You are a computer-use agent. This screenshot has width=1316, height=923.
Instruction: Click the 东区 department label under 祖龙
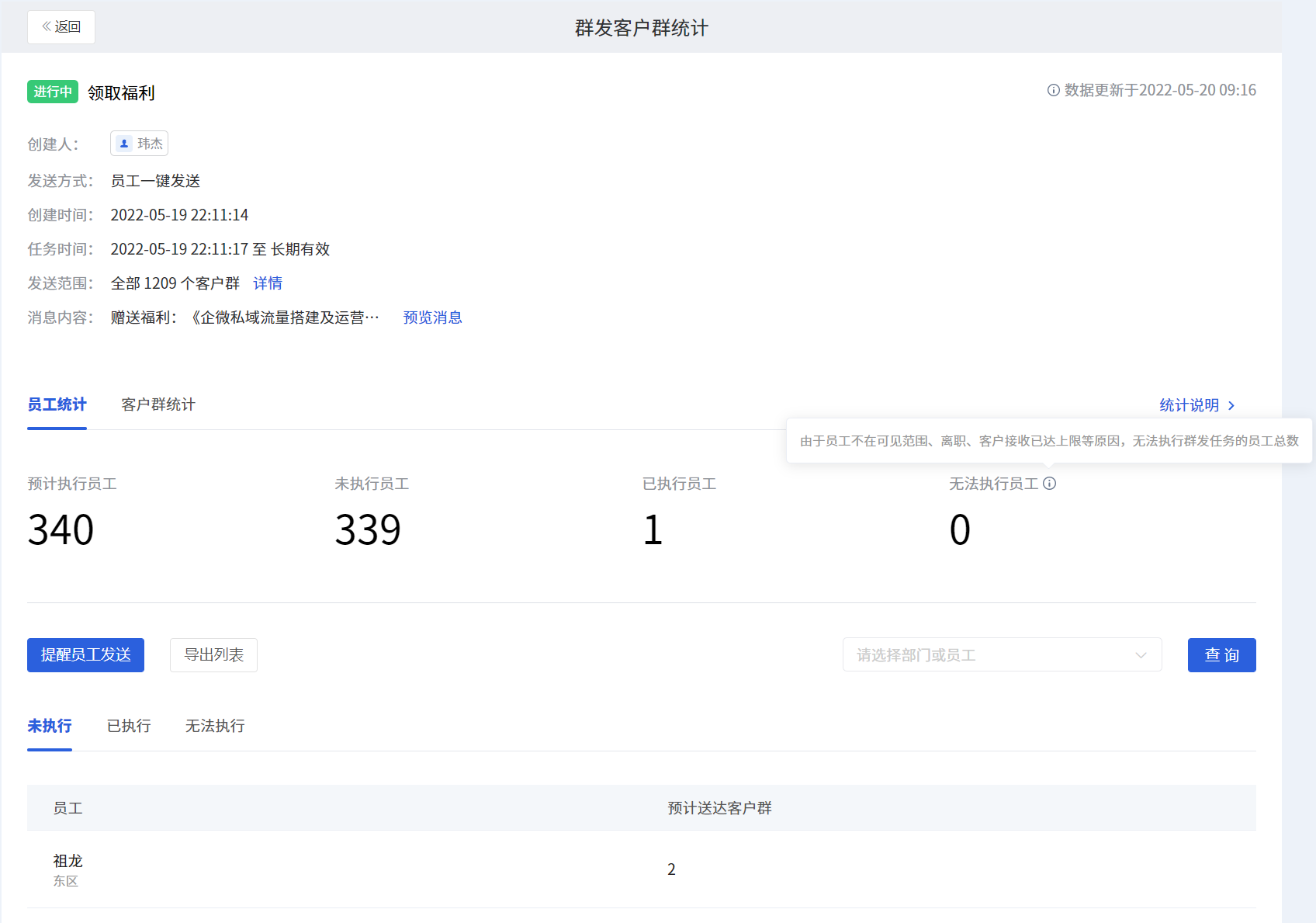65,881
